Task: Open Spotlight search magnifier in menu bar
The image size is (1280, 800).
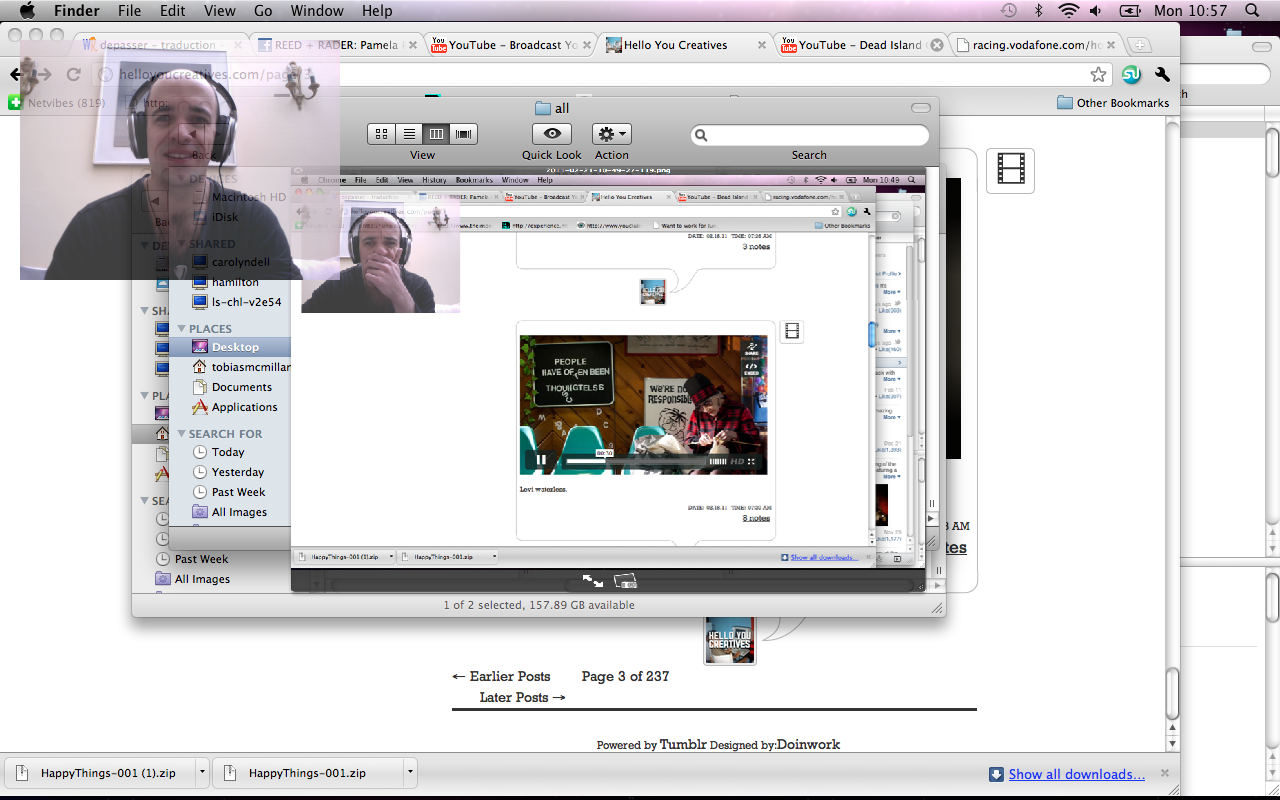Action: tap(1252, 11)
